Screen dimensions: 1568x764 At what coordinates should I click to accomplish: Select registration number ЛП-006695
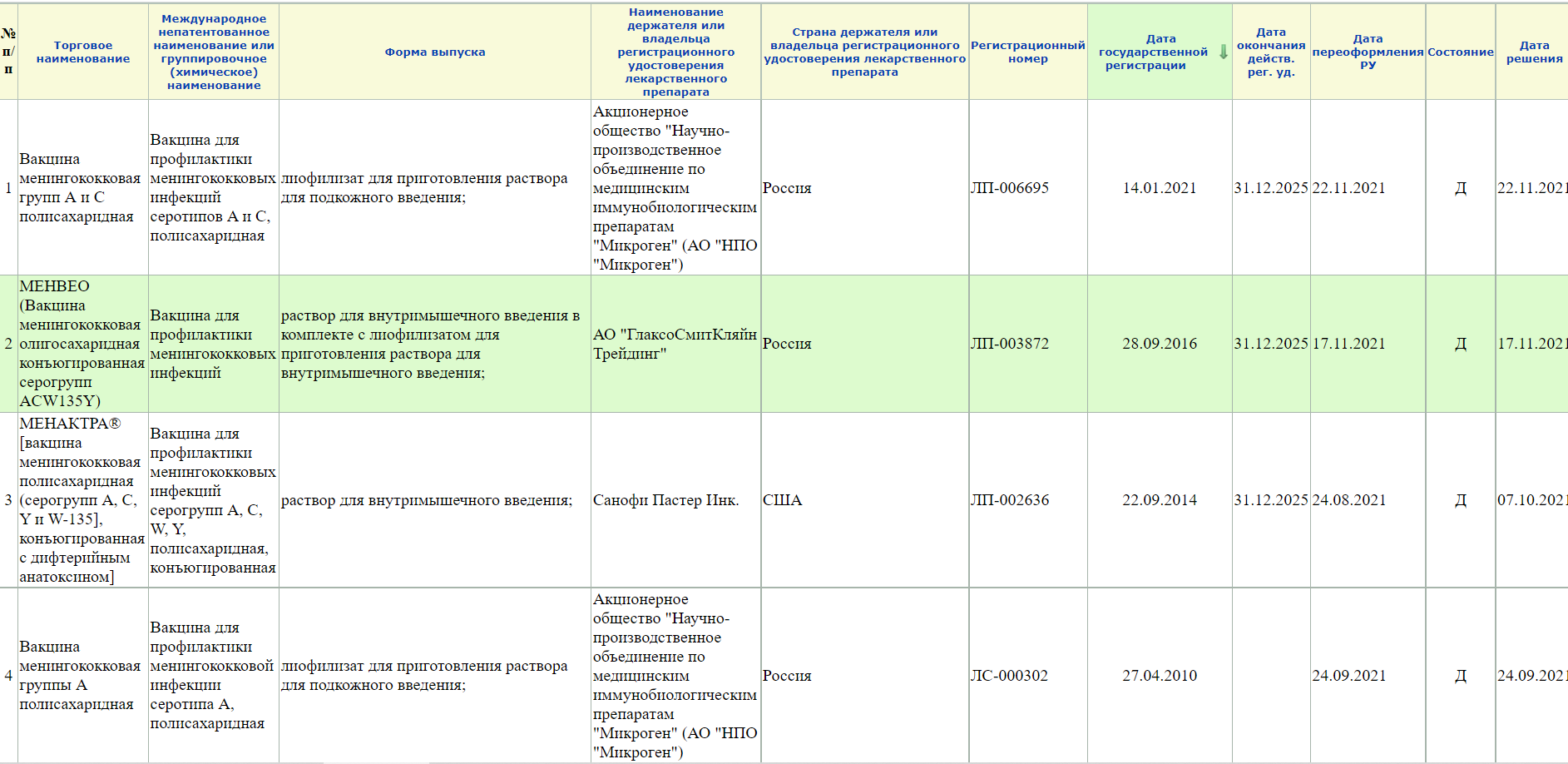click(1010, 188)
